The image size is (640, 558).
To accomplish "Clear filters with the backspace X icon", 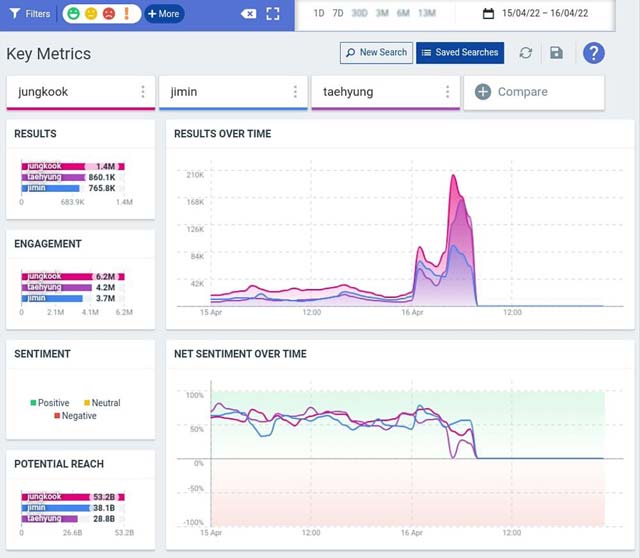I will [x=248, y=14].
